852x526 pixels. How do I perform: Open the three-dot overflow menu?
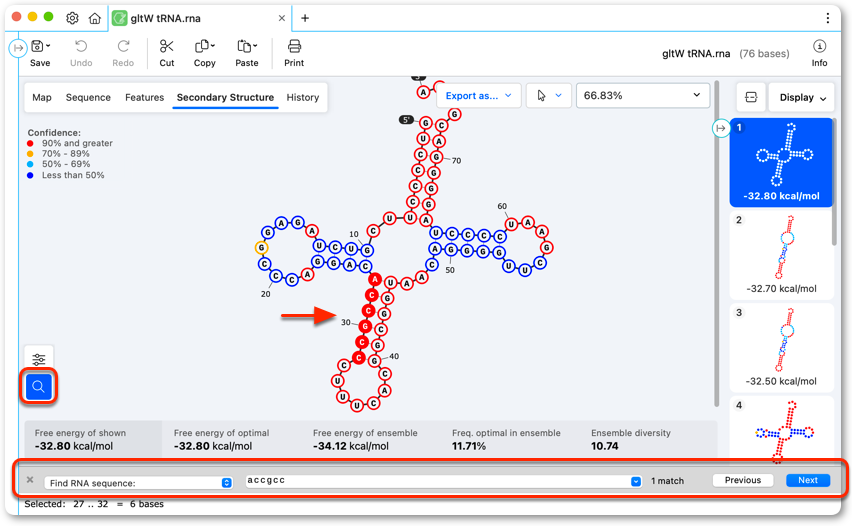click(828, 18)
